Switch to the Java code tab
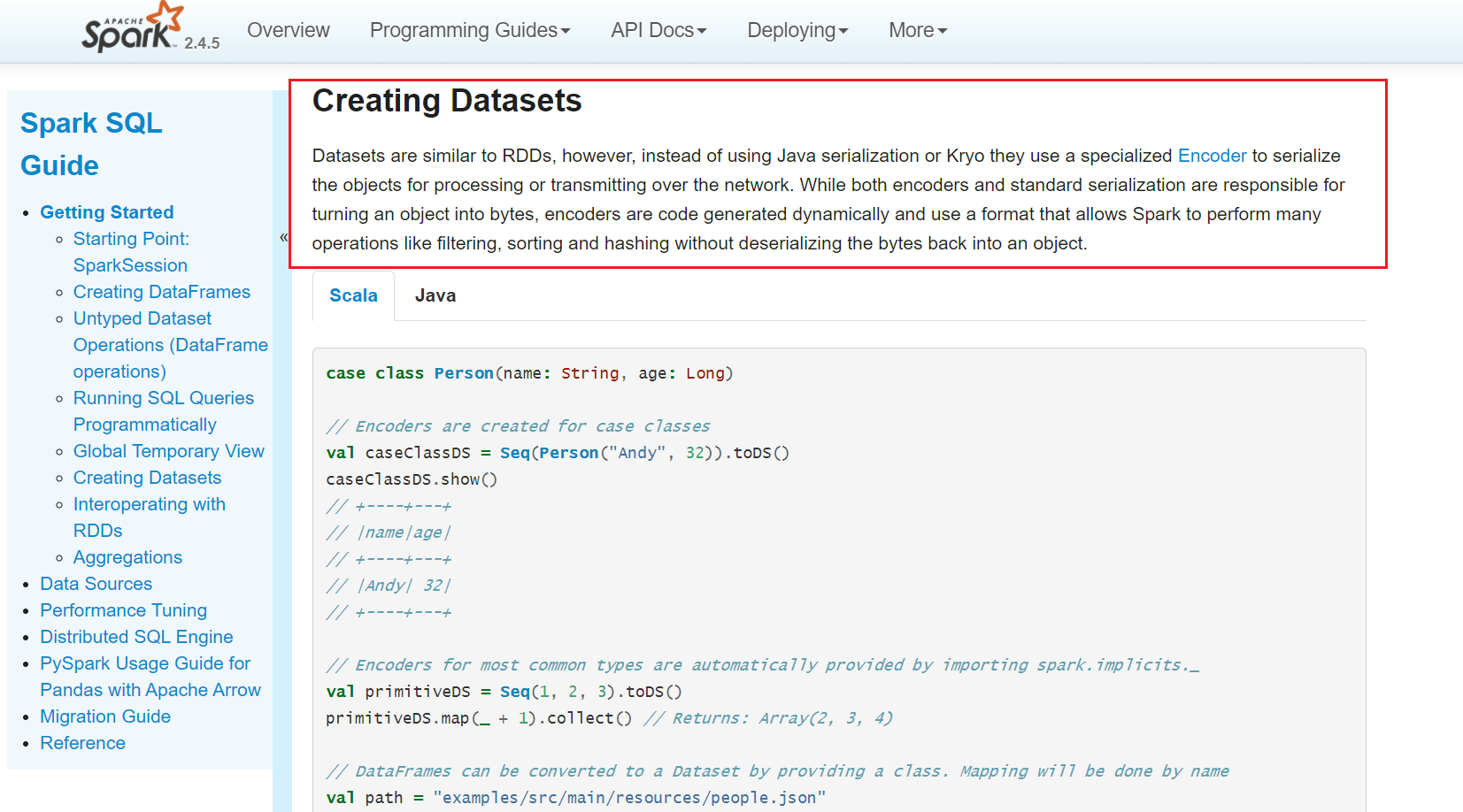The width and height of the screenshot is (1463, 812). click(435, 295)
